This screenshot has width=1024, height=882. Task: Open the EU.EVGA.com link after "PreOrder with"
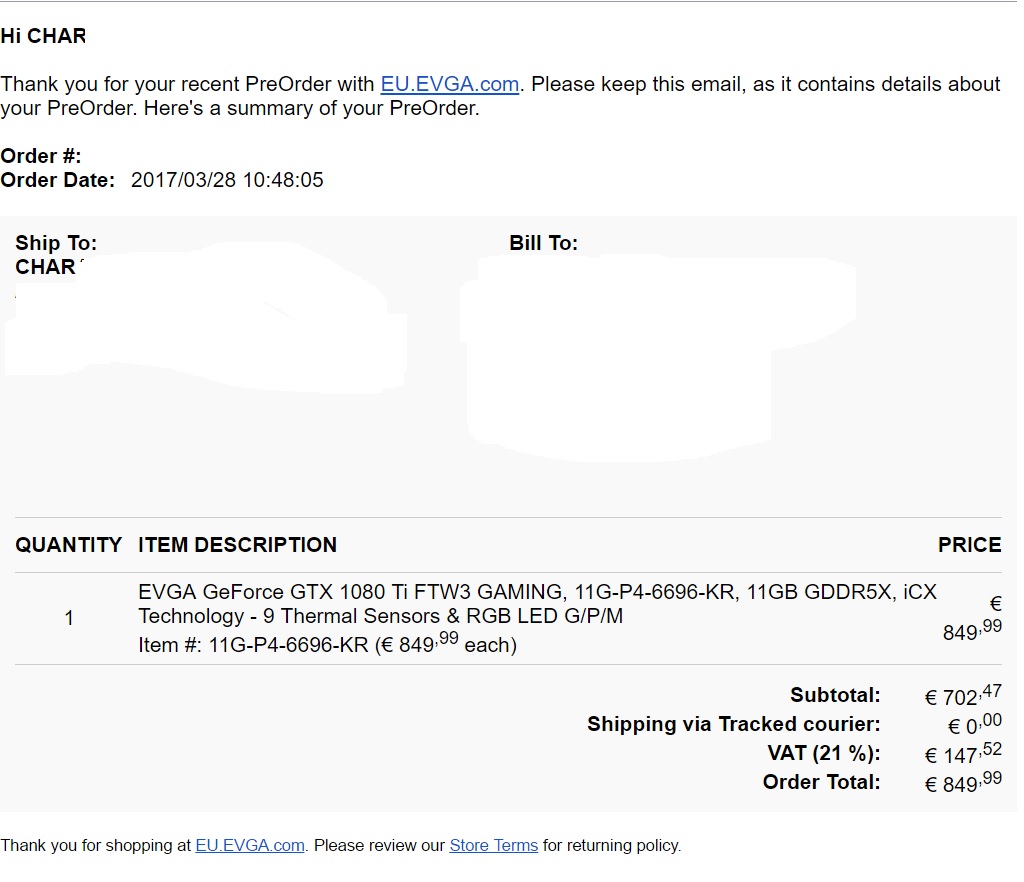[449, 84]
